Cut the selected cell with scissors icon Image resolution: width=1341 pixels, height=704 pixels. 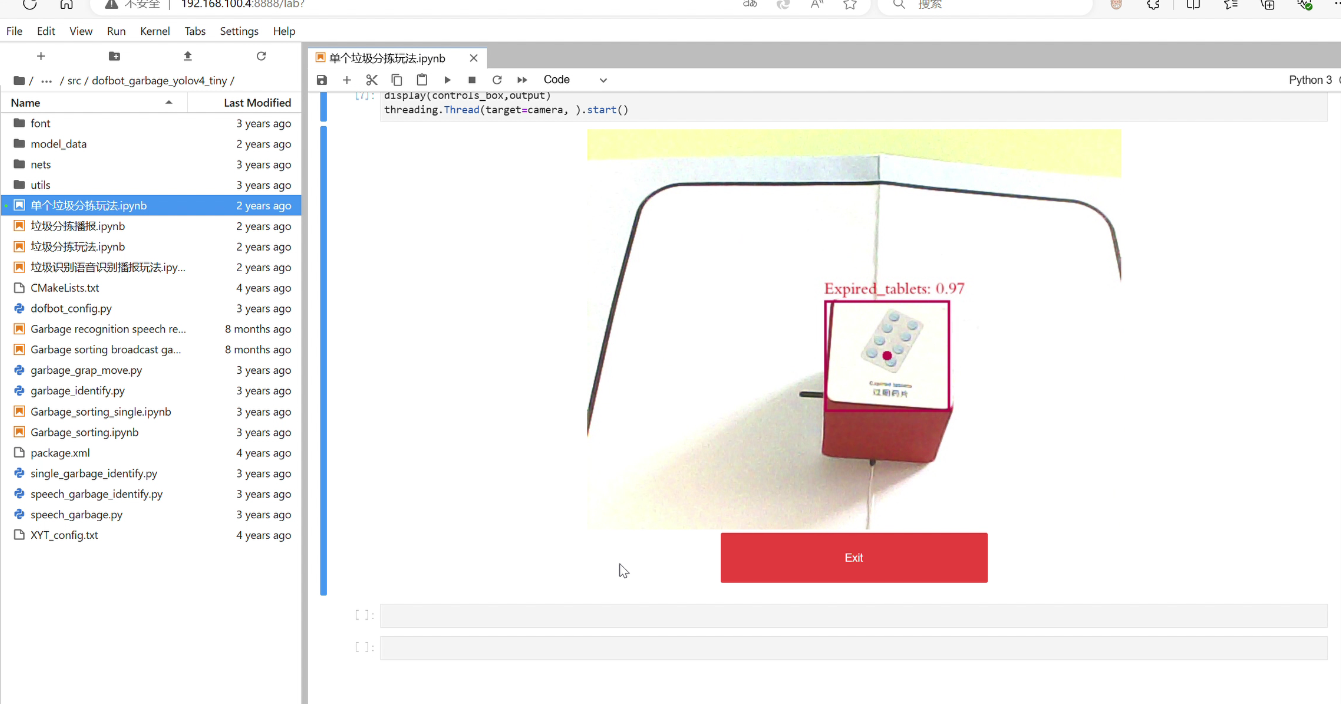pyautogui.click(x=372, y=80)
